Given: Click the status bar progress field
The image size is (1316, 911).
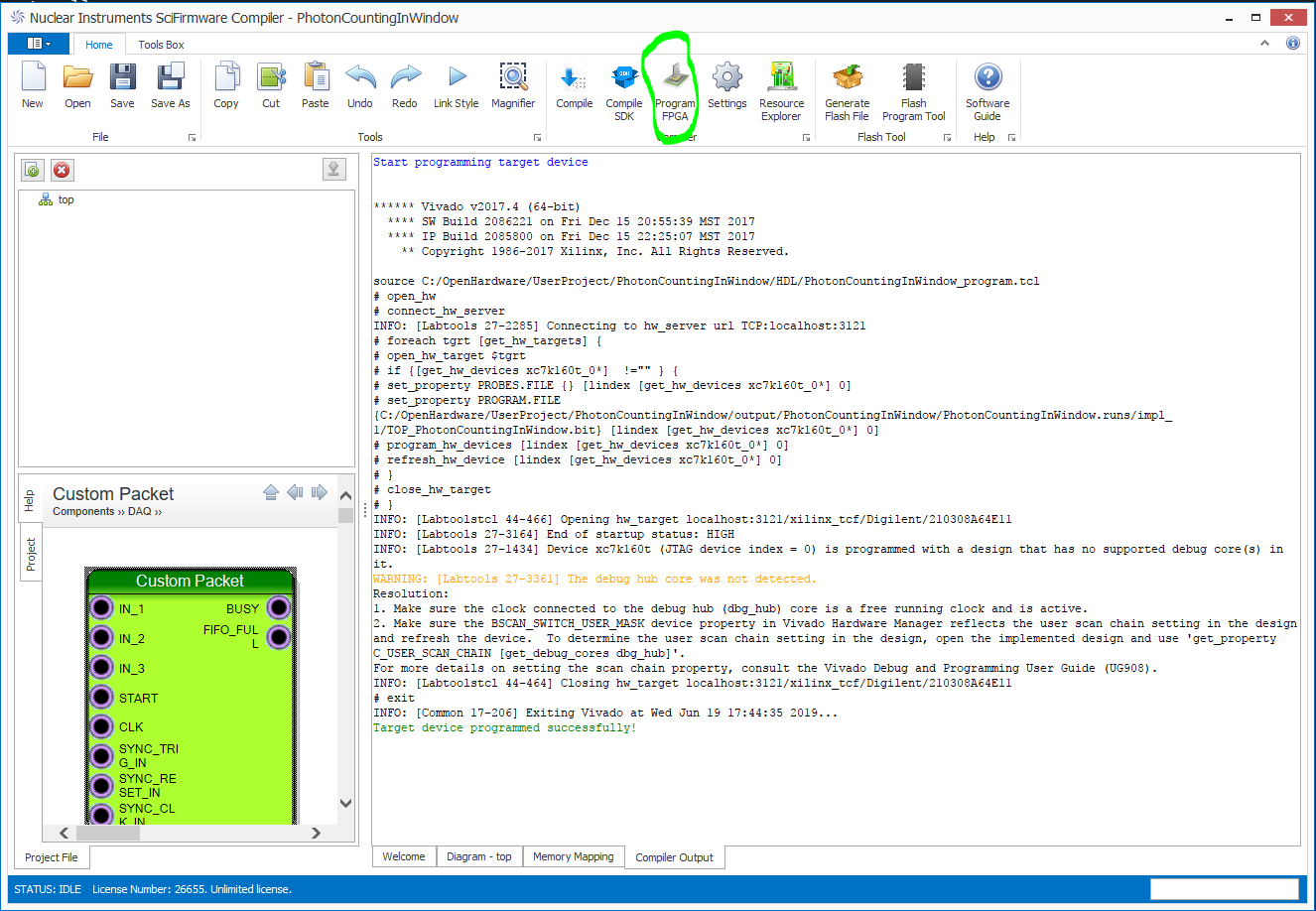Looking at the screenshot, I should (x=1225, y=889).
